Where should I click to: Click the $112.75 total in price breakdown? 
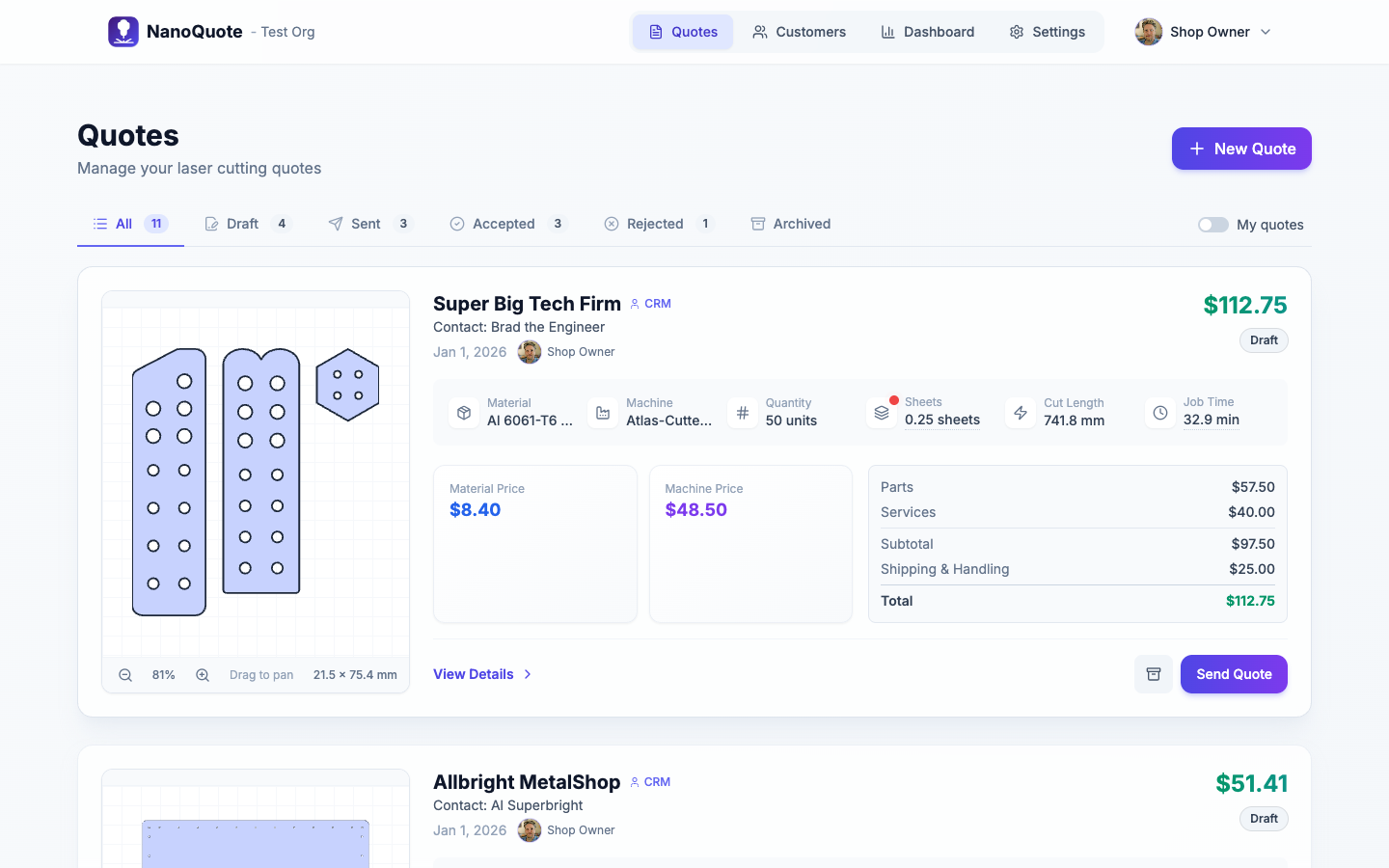click(x=1250, y=601)
